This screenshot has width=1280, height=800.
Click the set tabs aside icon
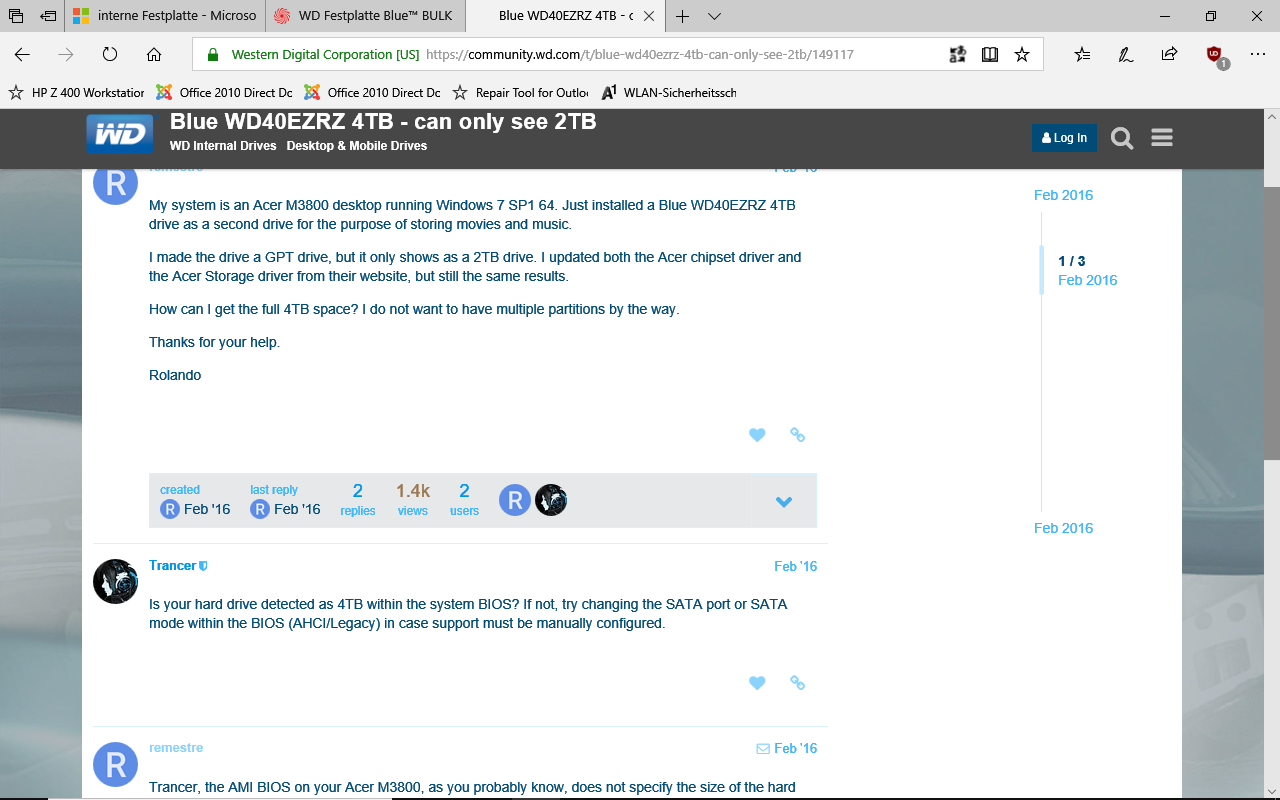(48, 16)
